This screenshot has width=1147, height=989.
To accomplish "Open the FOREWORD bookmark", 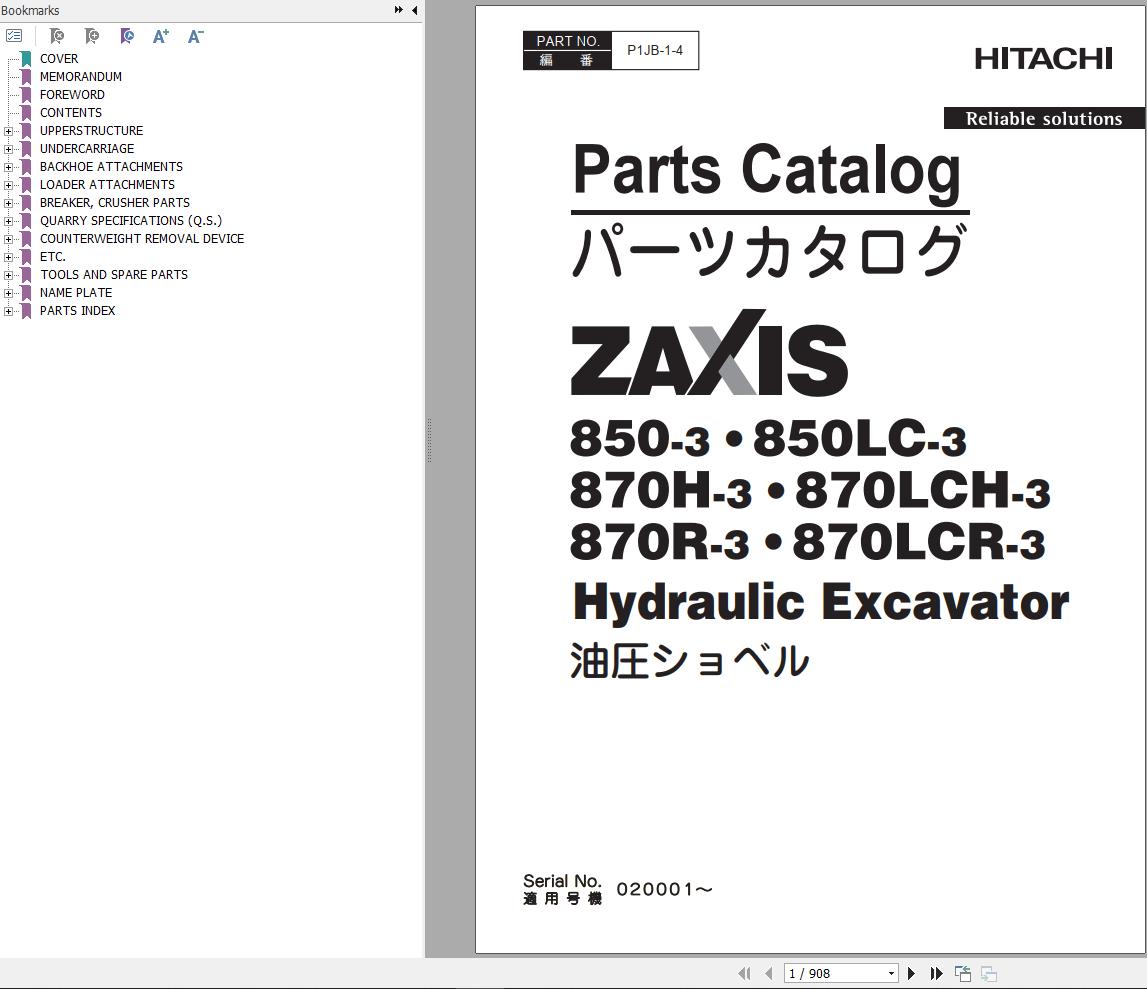I will point(72,94).
